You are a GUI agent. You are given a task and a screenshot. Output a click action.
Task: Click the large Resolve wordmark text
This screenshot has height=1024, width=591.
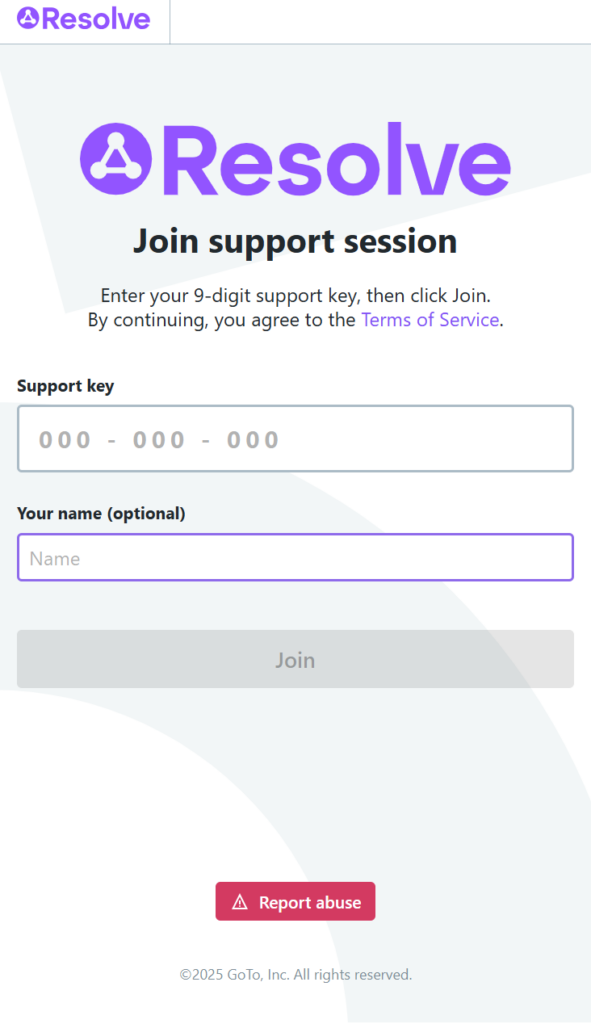(x=336, y=159)
